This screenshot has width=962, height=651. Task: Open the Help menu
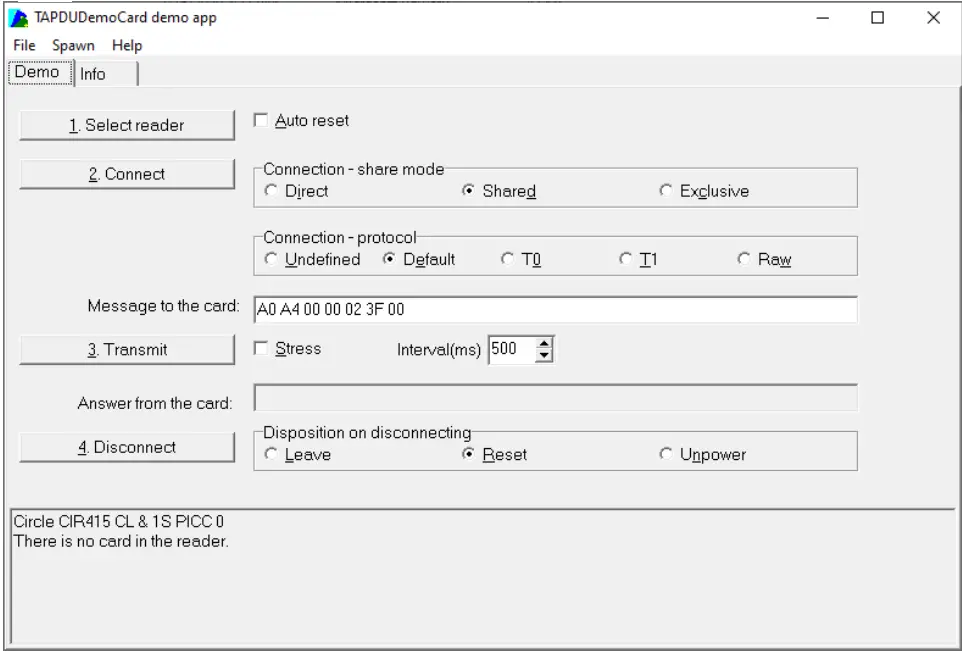tap(127, 46)
